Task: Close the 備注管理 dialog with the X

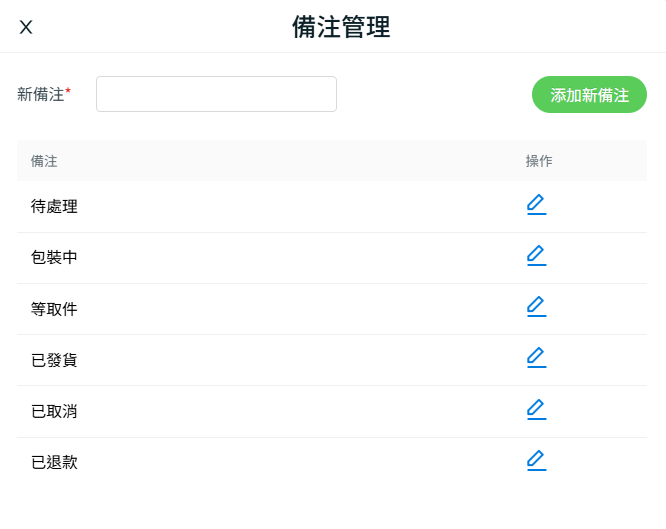Action: (26, 27)
